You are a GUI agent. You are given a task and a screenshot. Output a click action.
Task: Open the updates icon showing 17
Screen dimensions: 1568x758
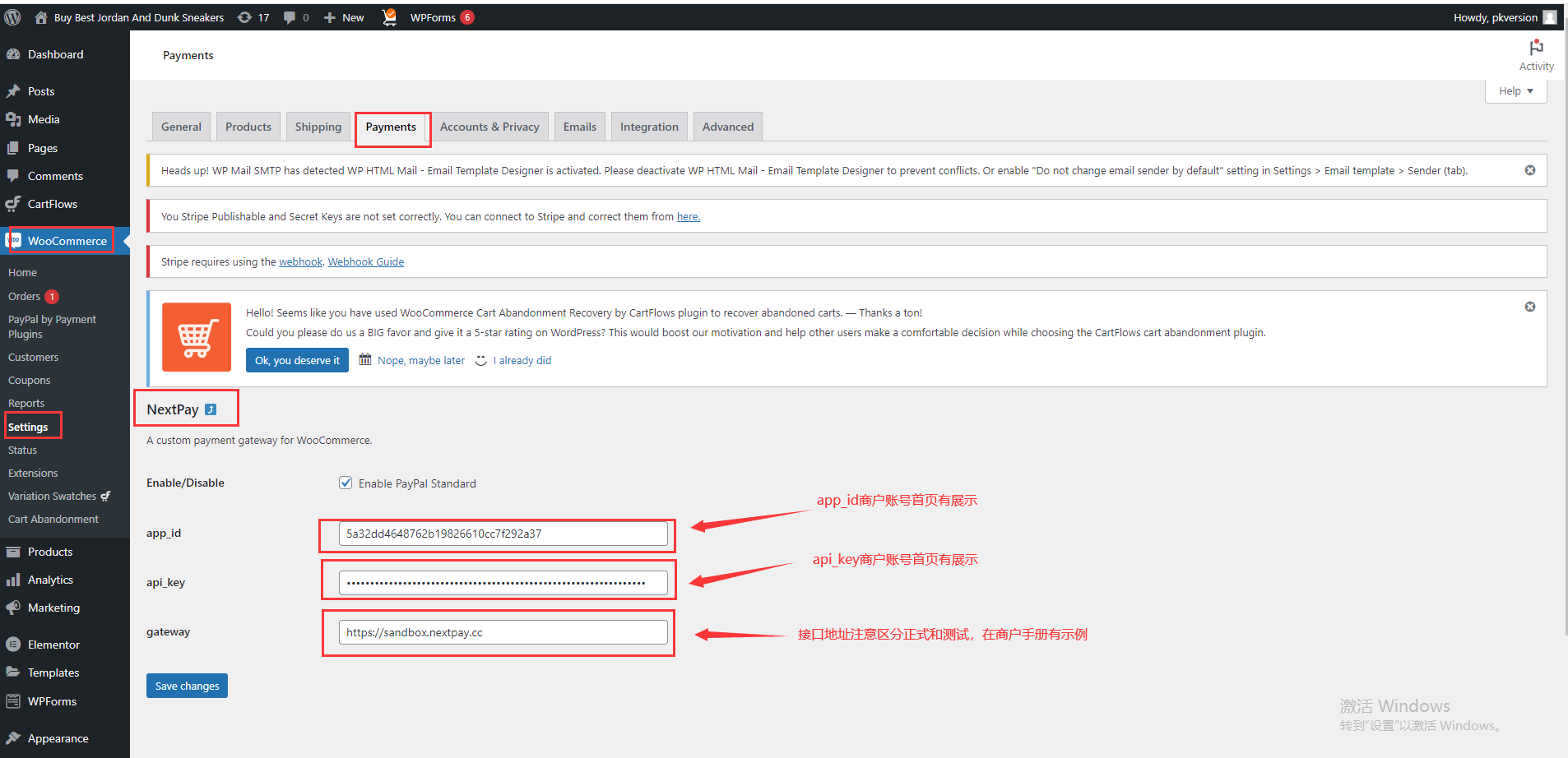coord(244,17)
